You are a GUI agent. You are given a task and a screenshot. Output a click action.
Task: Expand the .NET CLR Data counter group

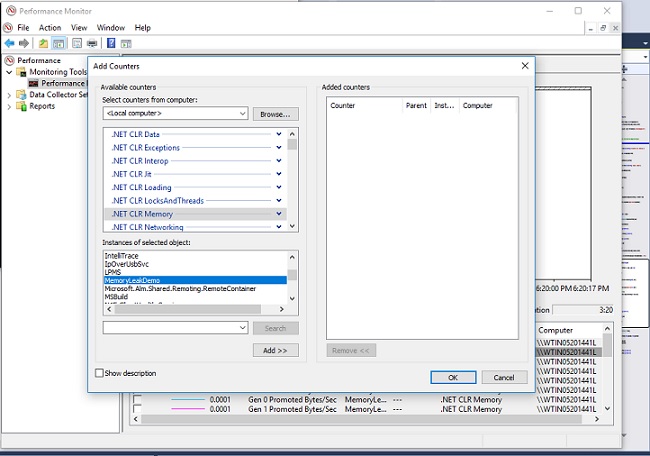279,134
